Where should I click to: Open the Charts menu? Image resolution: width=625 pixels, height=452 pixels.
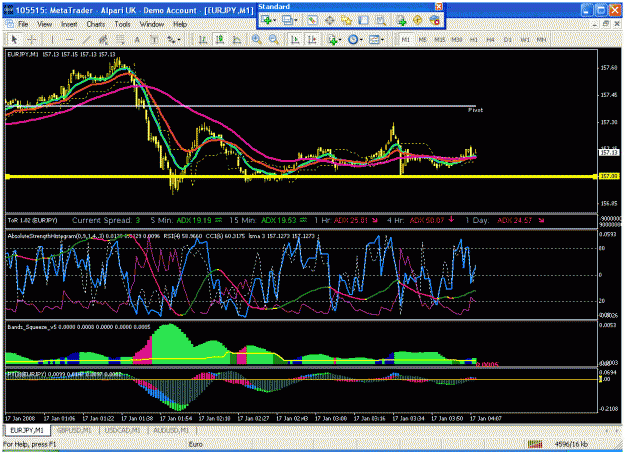pos(96,24)
